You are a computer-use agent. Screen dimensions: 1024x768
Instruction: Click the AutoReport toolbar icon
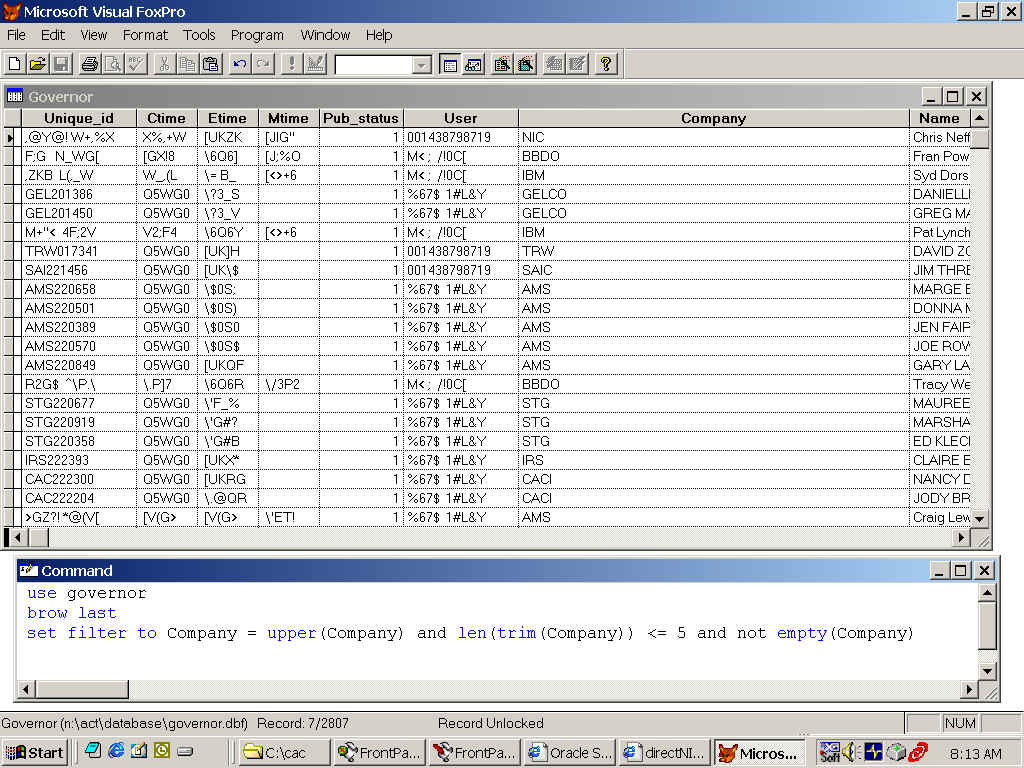click(577, 64)
